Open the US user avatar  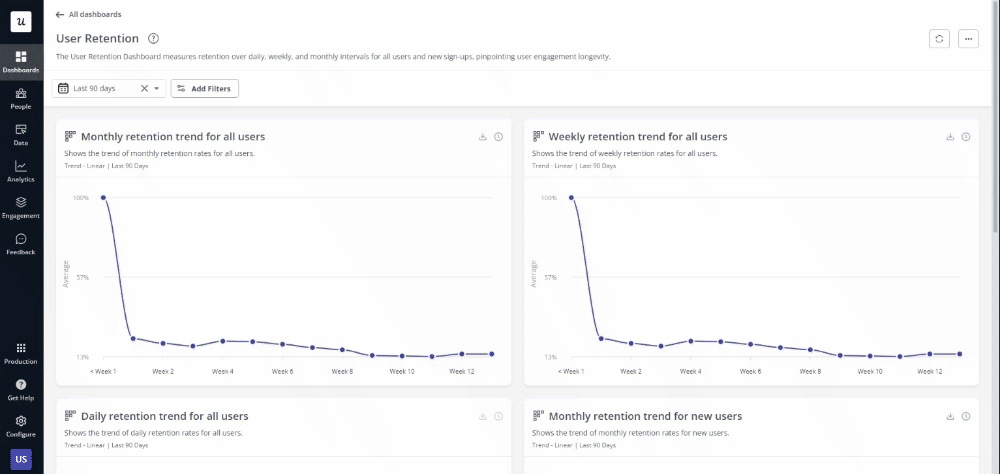click(x=21, y=459)
